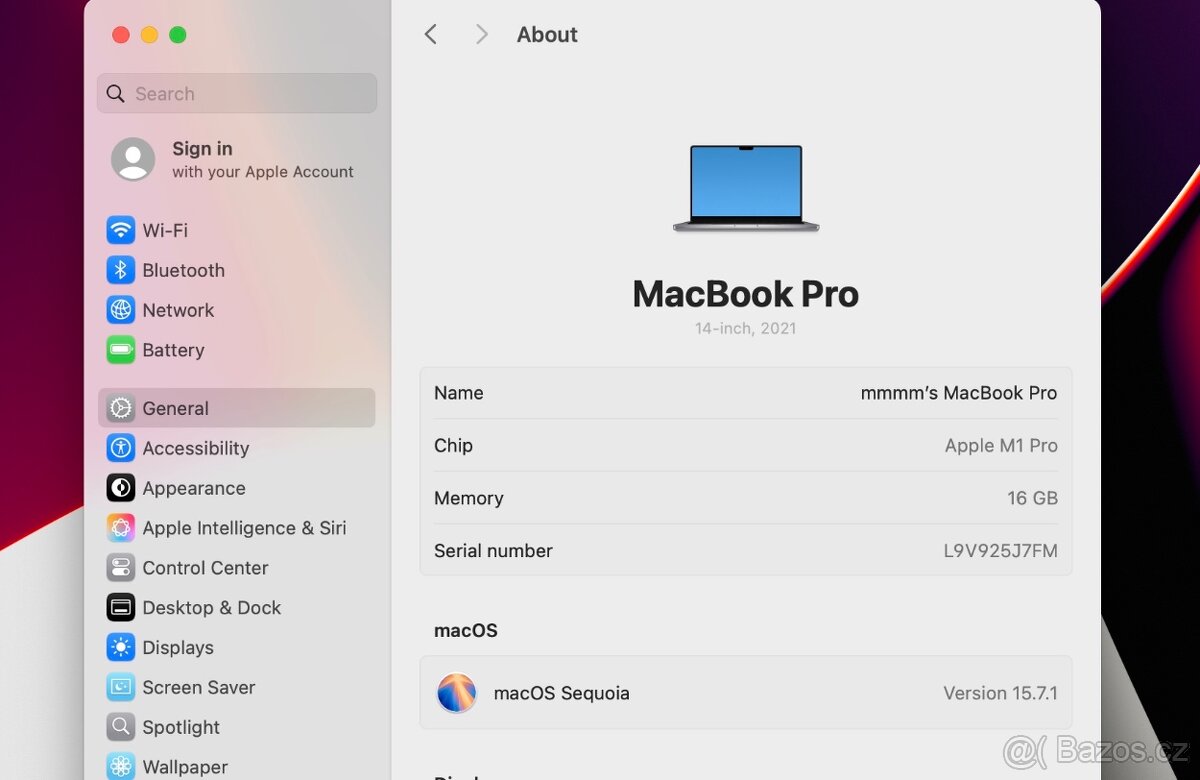This screenshot has width=1200, height=780.
Task: Open the Spotlight settings entry
Action: (180, 727)
